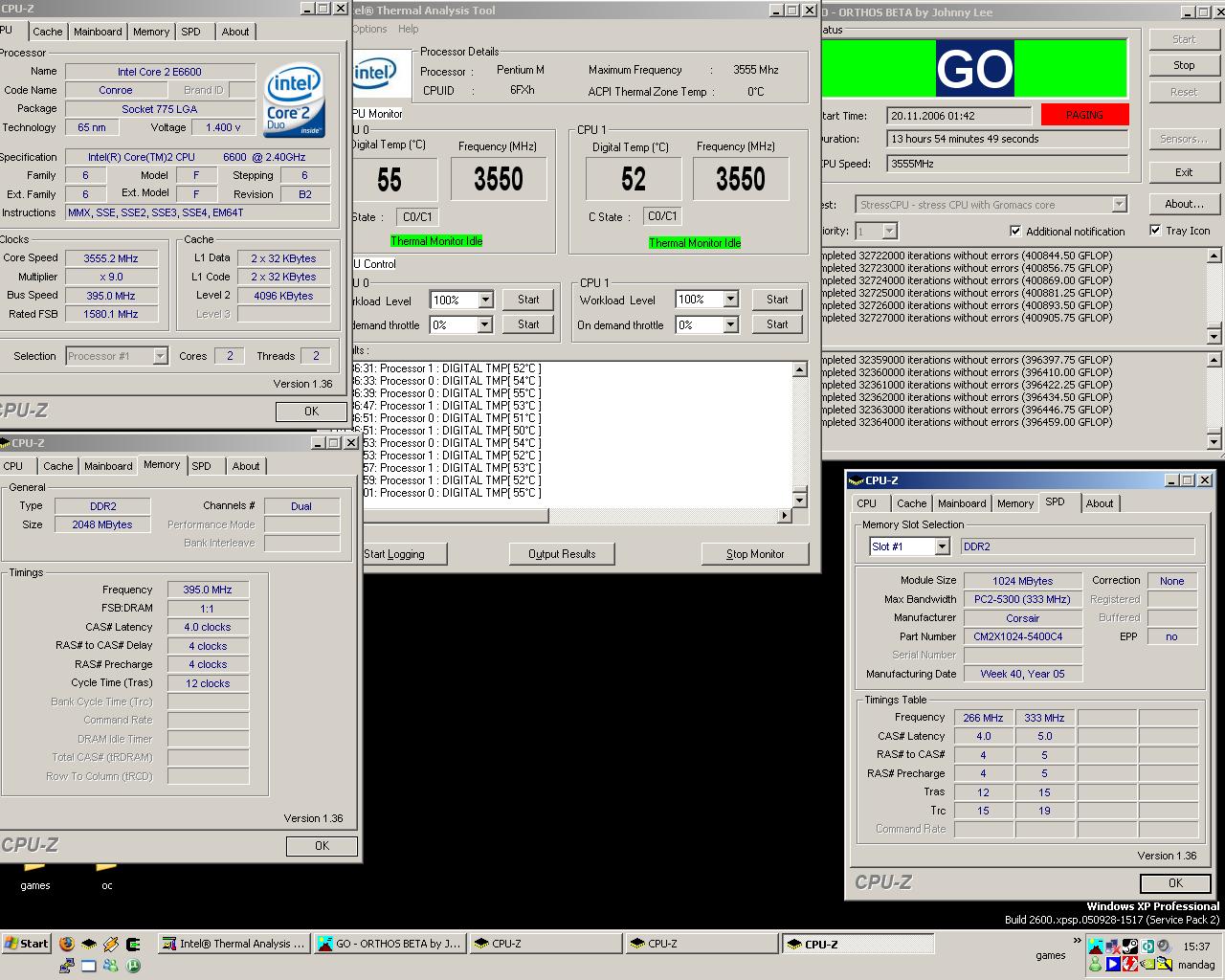Open the Slot #1 memory slot dropdown

coord(942,546)
